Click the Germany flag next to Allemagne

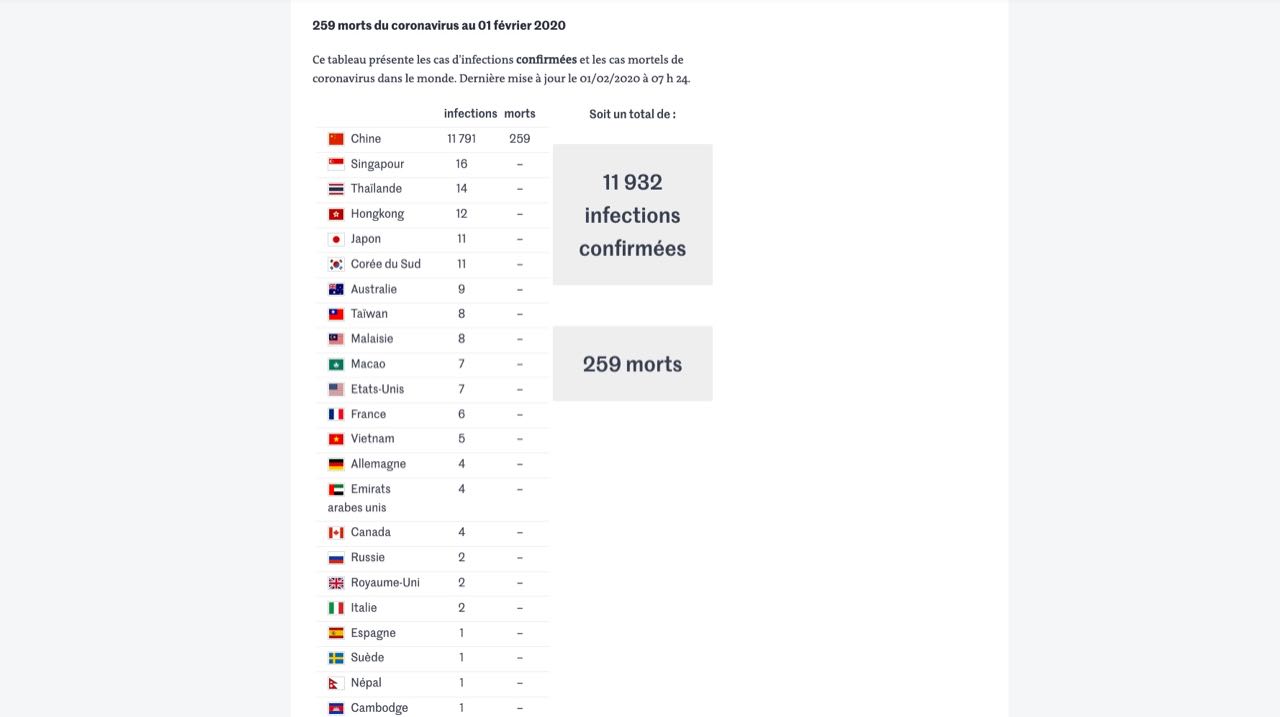pyautogui.click(x=336, y=464)
